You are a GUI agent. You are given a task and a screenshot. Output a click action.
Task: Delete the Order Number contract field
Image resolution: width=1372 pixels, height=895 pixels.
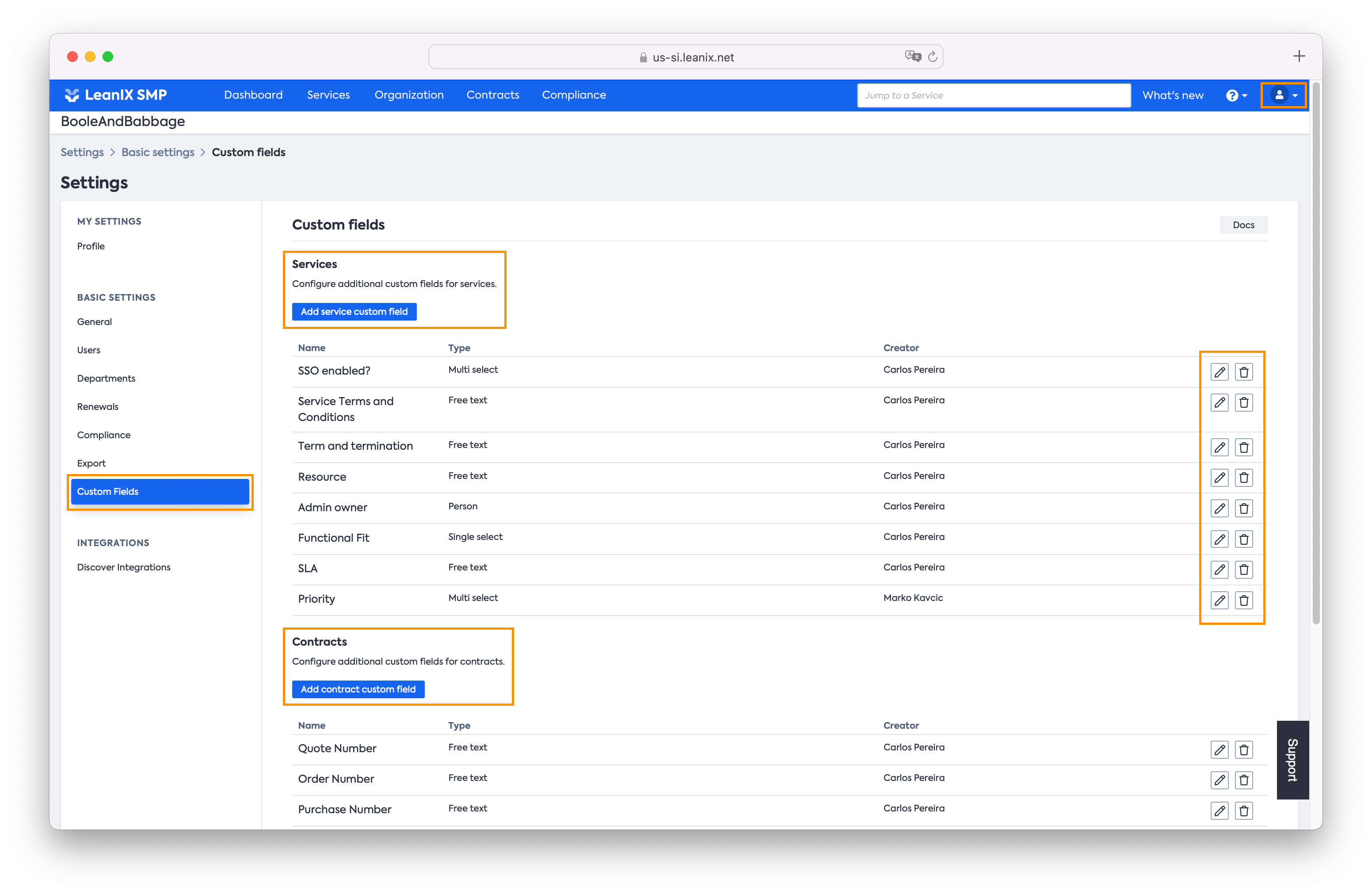coord(1243,780)
